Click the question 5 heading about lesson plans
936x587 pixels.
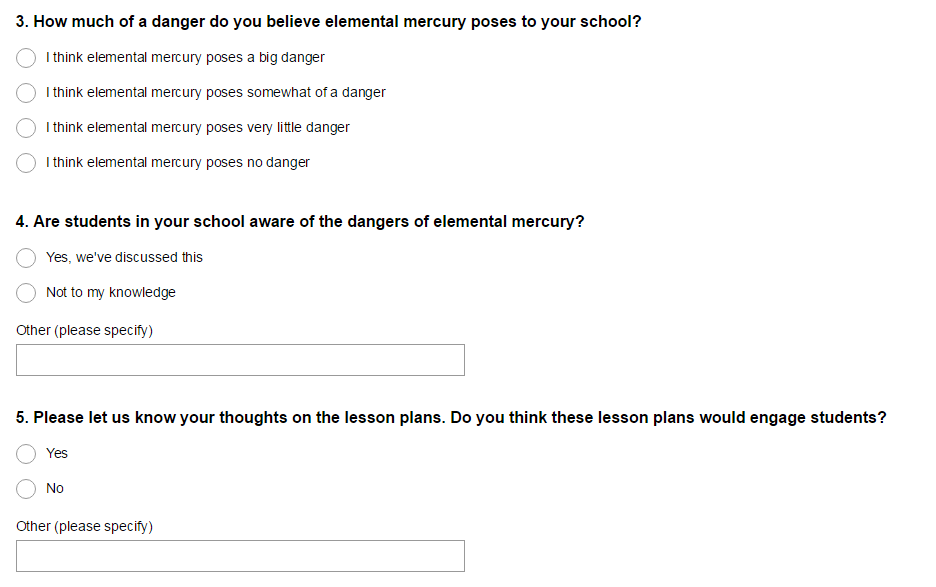450,418
